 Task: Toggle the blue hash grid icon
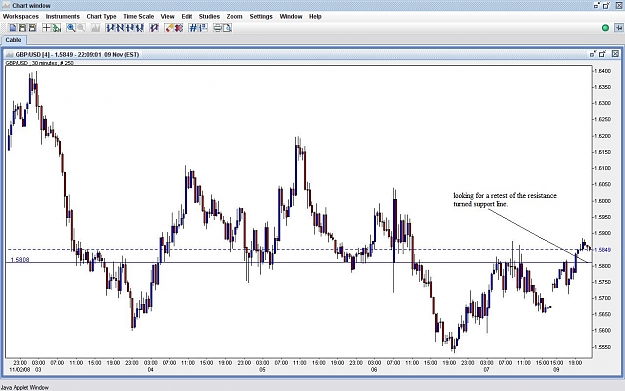click(x=193, y=28)
